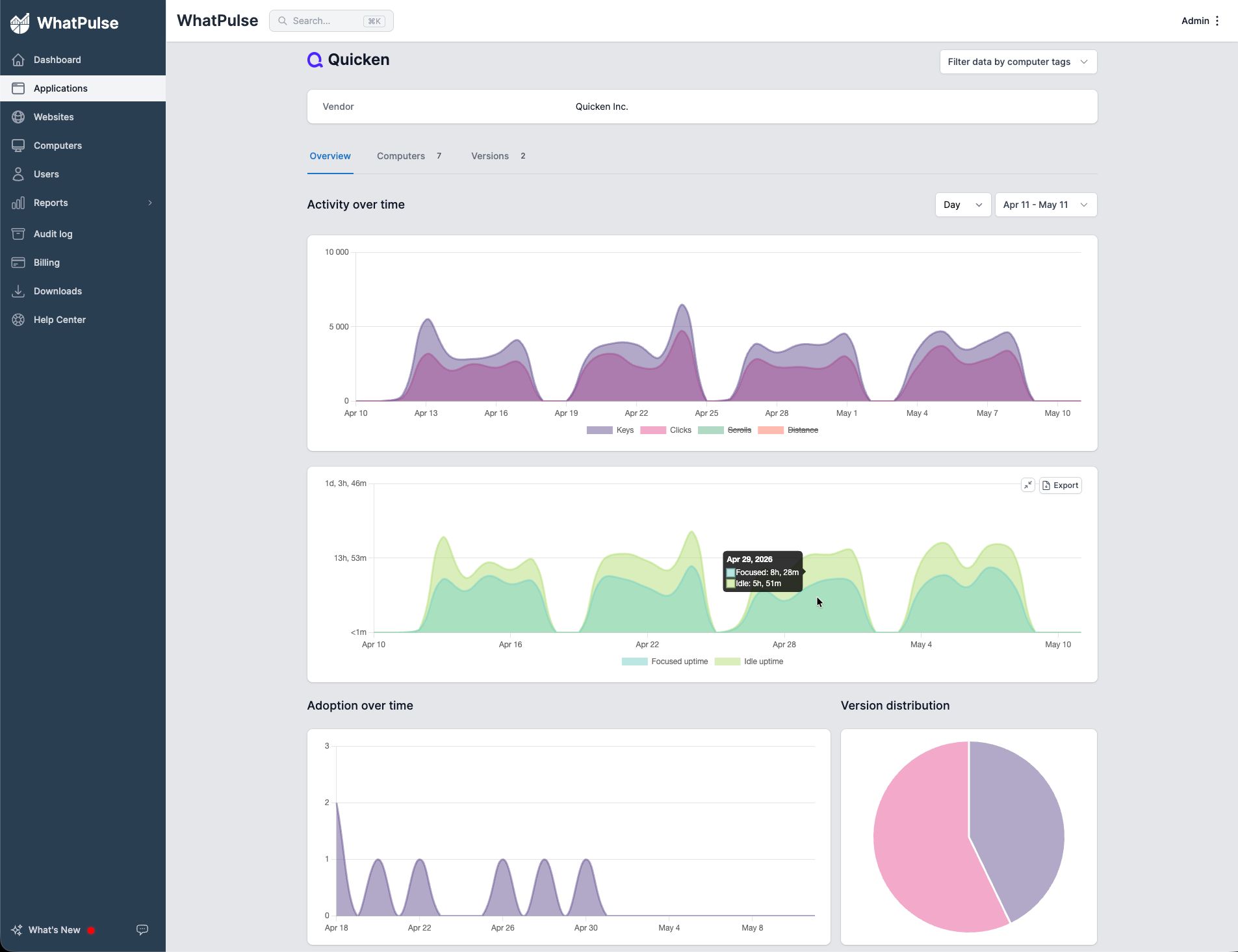The image size is (1238, 952).
Task: Click the Billing credit card icon
Action: pyautogui.click(x=18, y=263)
